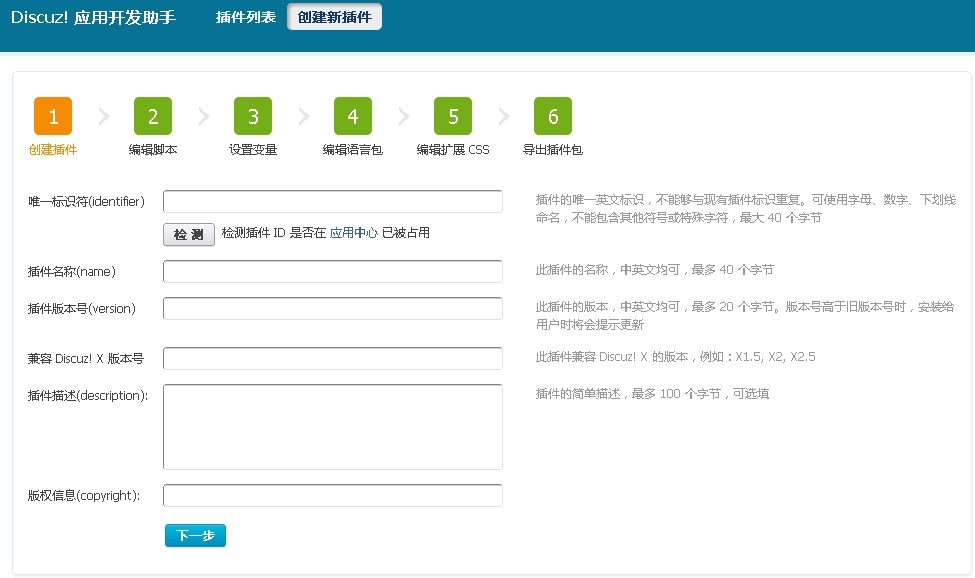
Task: Open step 5 编辑扩展 CSS icon
Action: click(x=452, y=115)
